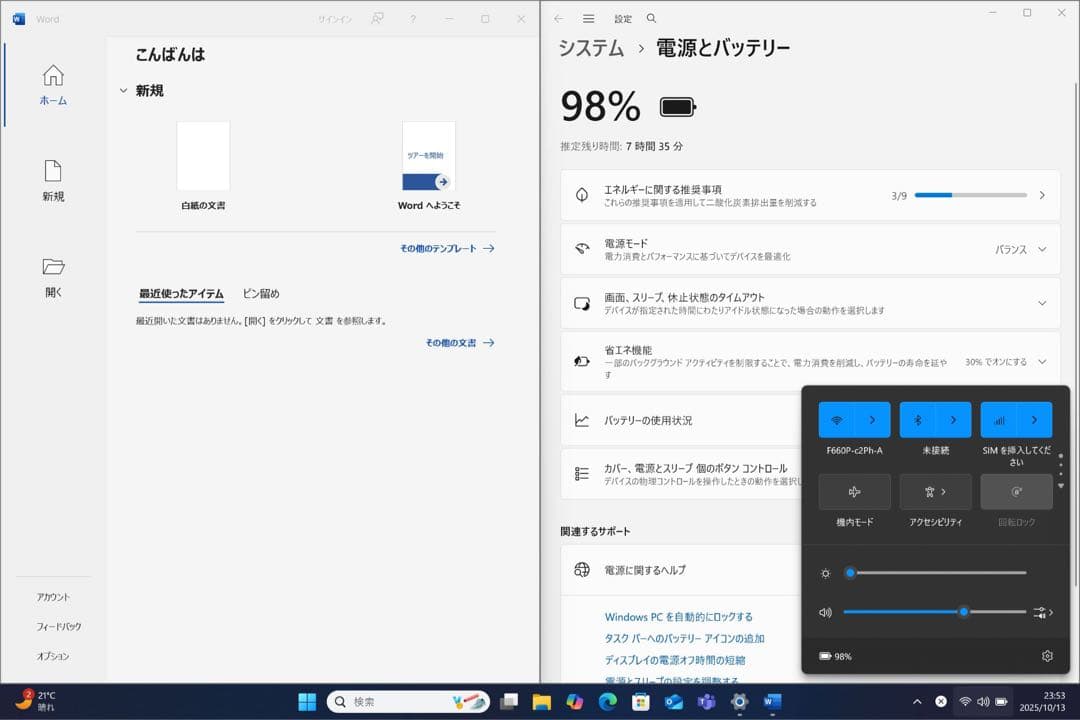Click the taskbar search box
Image resolution: width=1080 pixels, height=720 pixels.
(x=408, y=701)
